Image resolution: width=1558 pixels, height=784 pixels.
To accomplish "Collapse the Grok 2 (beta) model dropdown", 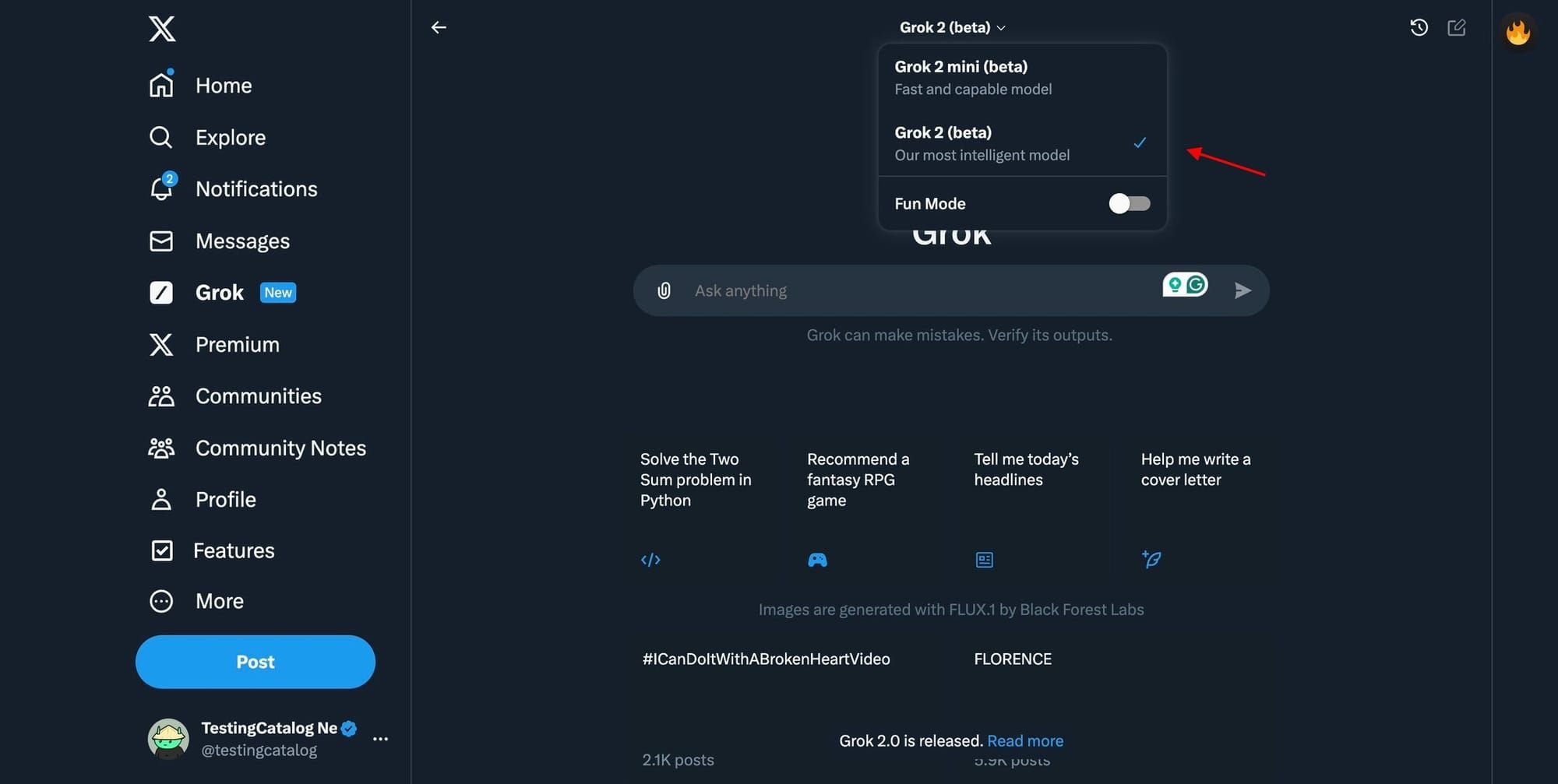I will coord(952,27).
